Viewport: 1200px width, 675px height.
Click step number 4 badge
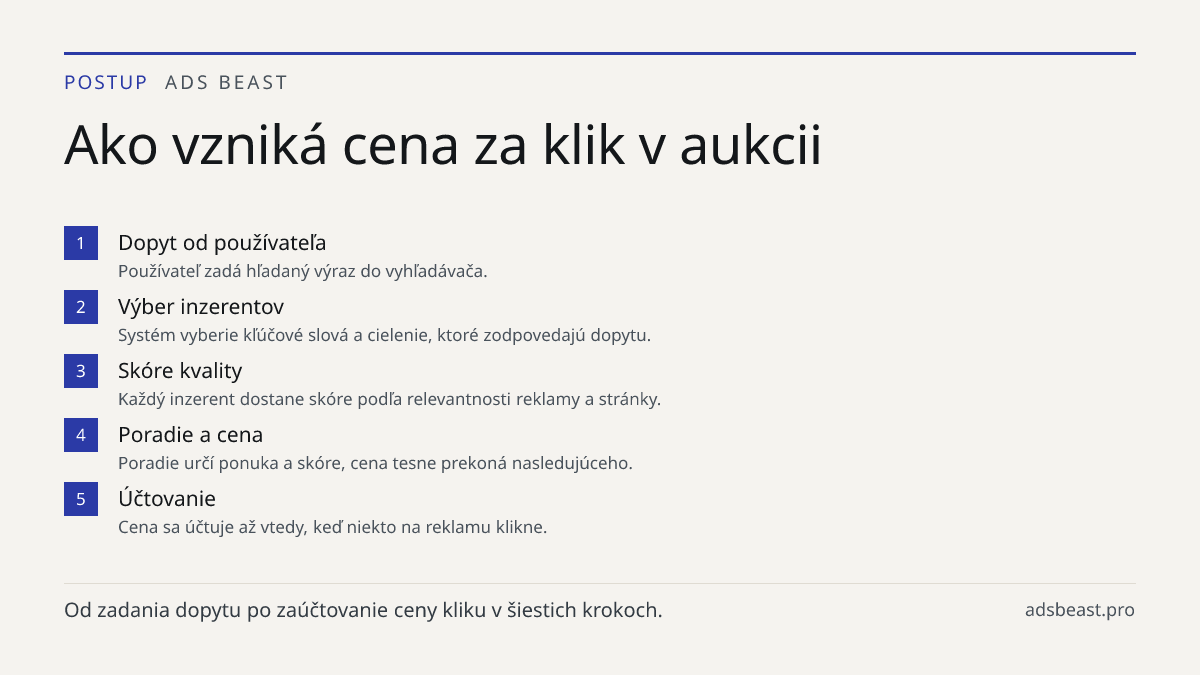(x=81, y=435)
